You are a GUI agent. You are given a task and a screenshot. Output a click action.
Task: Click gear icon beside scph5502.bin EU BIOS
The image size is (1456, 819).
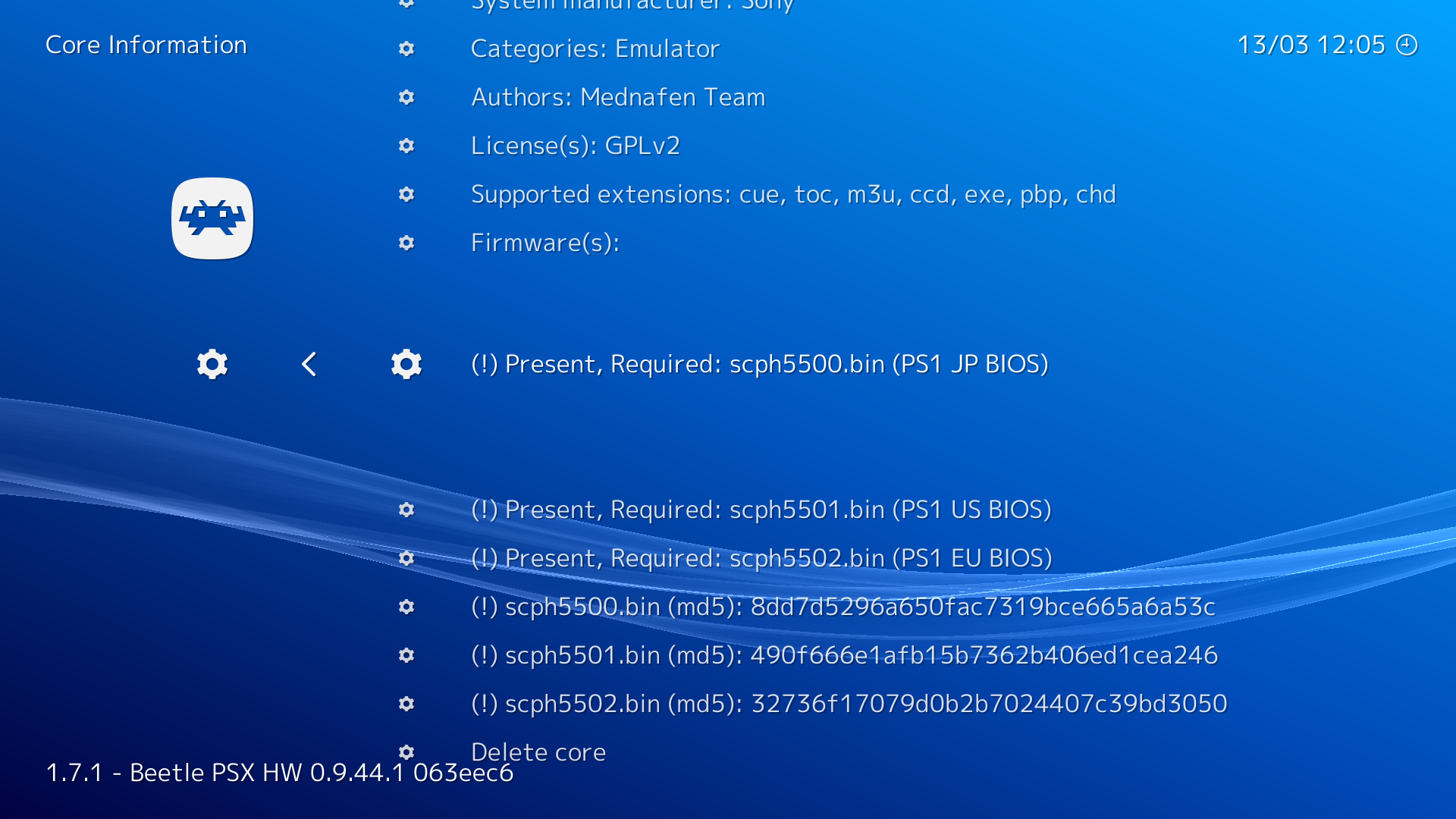click(x=406, y=558)
